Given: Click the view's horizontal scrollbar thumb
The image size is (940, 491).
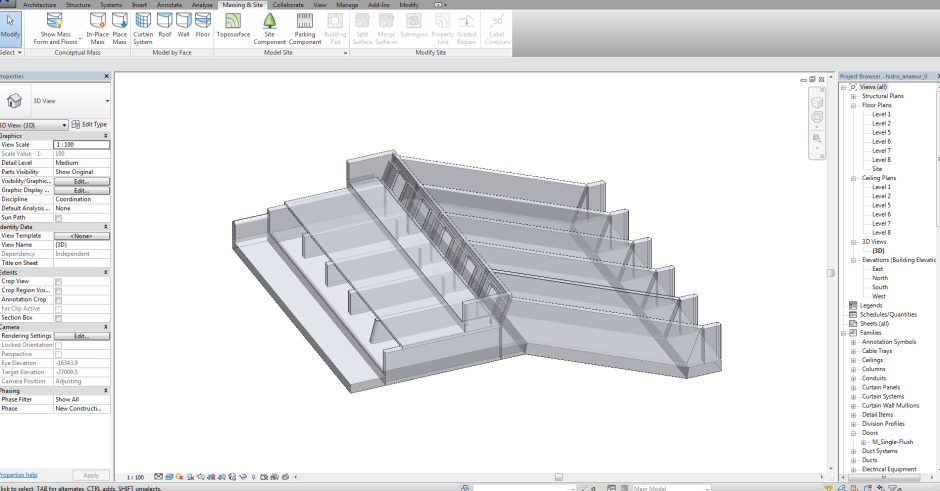Looking at the screenshot, I should pyautogui.click(x=559, y=477).
